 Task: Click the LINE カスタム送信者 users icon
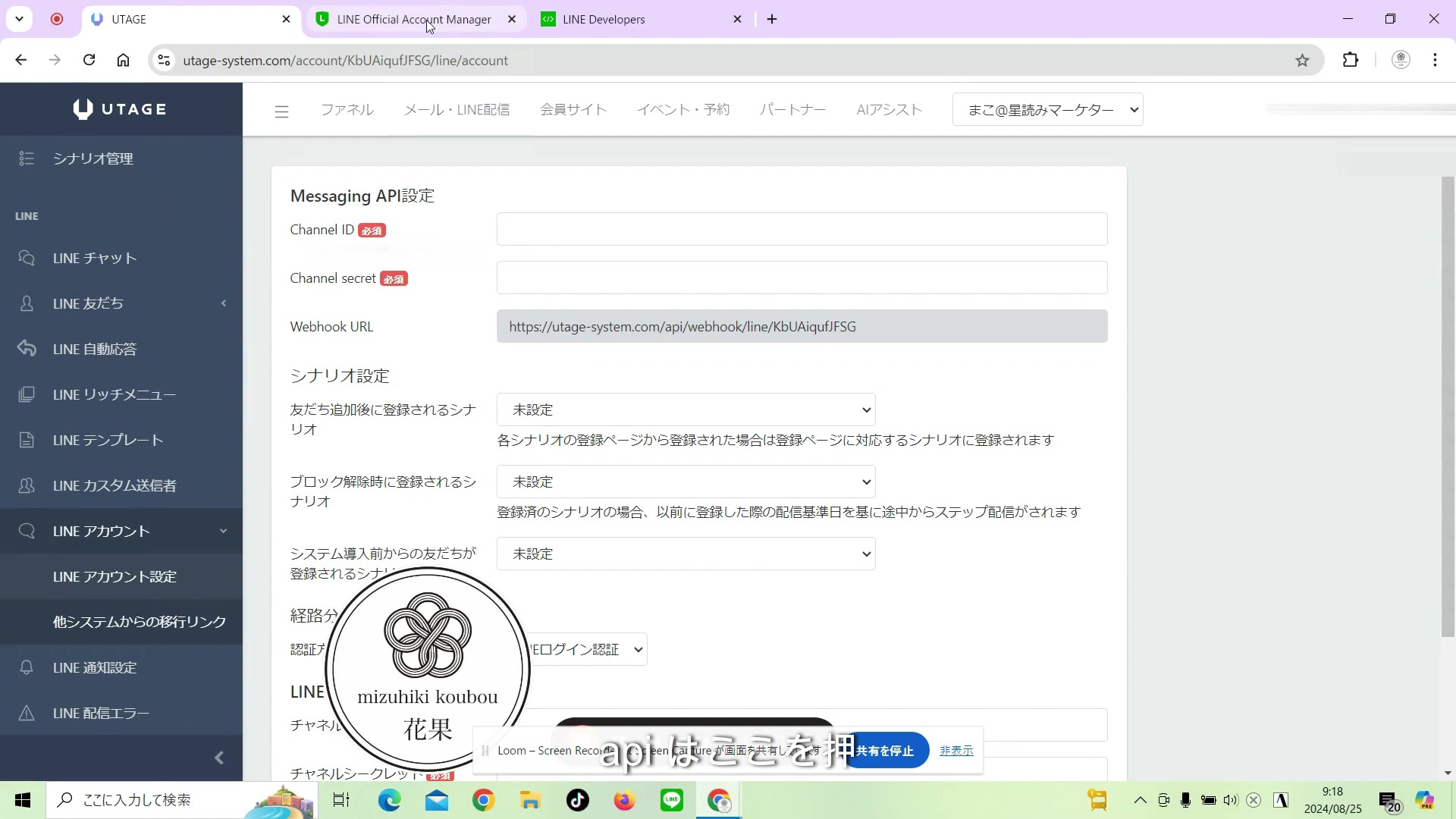(27, 485)
